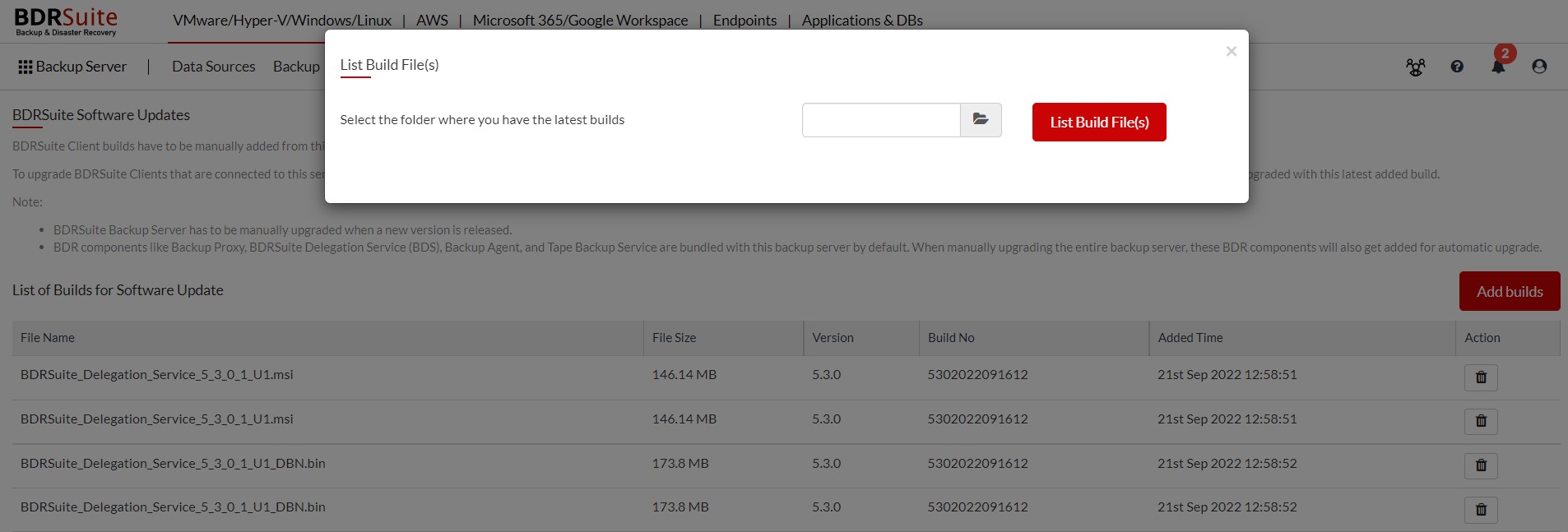The image size is (1568, 532).
Task: Select the Applications & DBs tab
Action: [862, 21]
